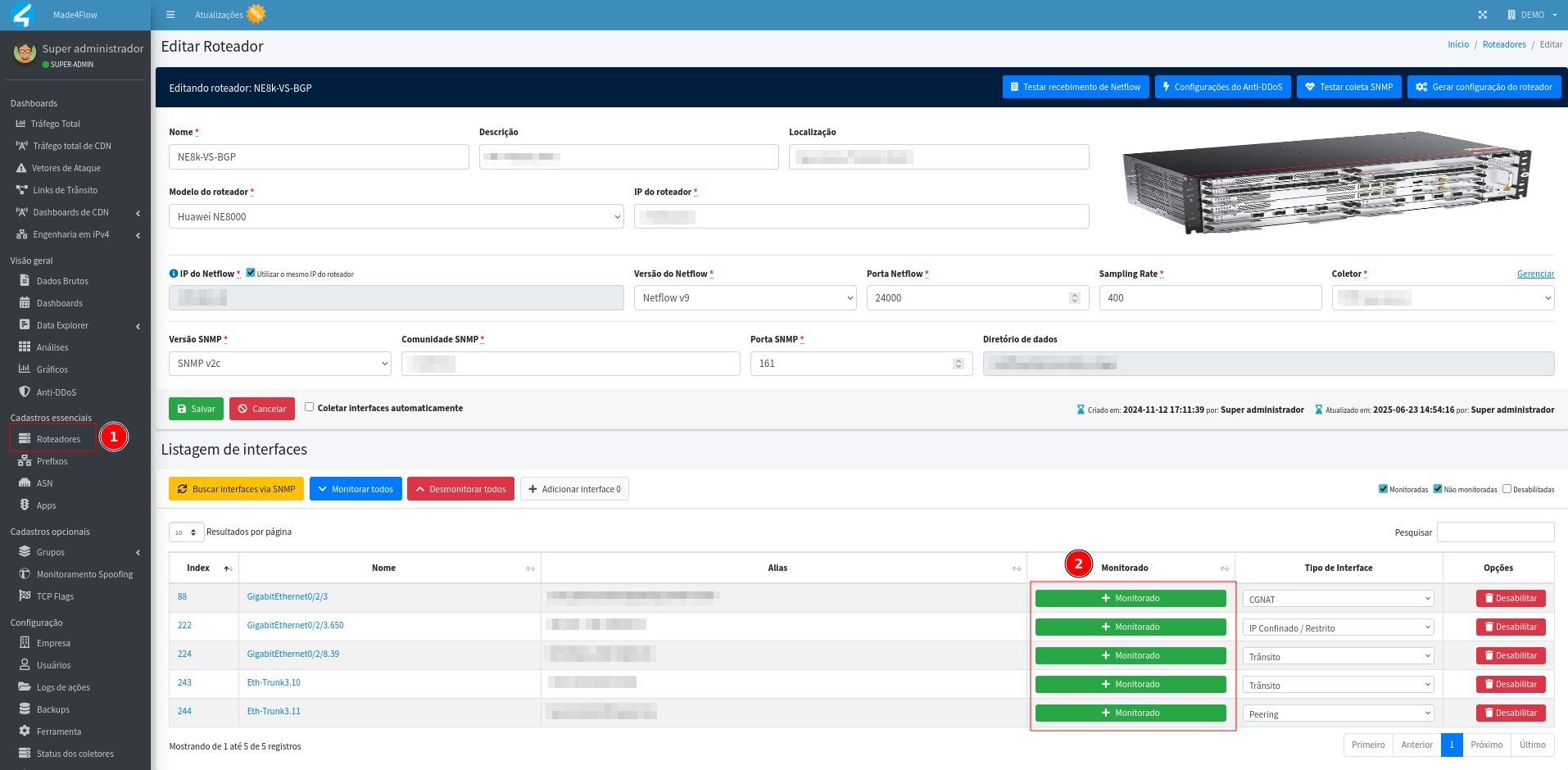Screen dimensions: 1568x770
Task: Click the Apps icon in sidebar
Action: [x=25, y=505]
